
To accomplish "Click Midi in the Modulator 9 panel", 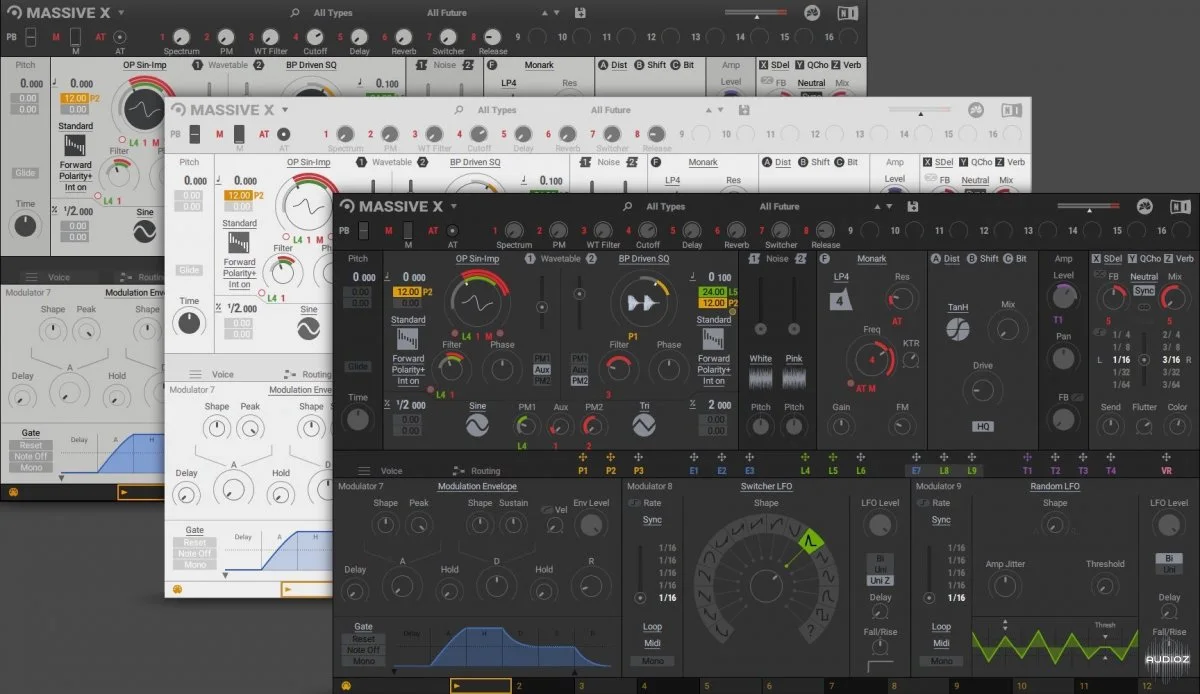I will 941,644.
